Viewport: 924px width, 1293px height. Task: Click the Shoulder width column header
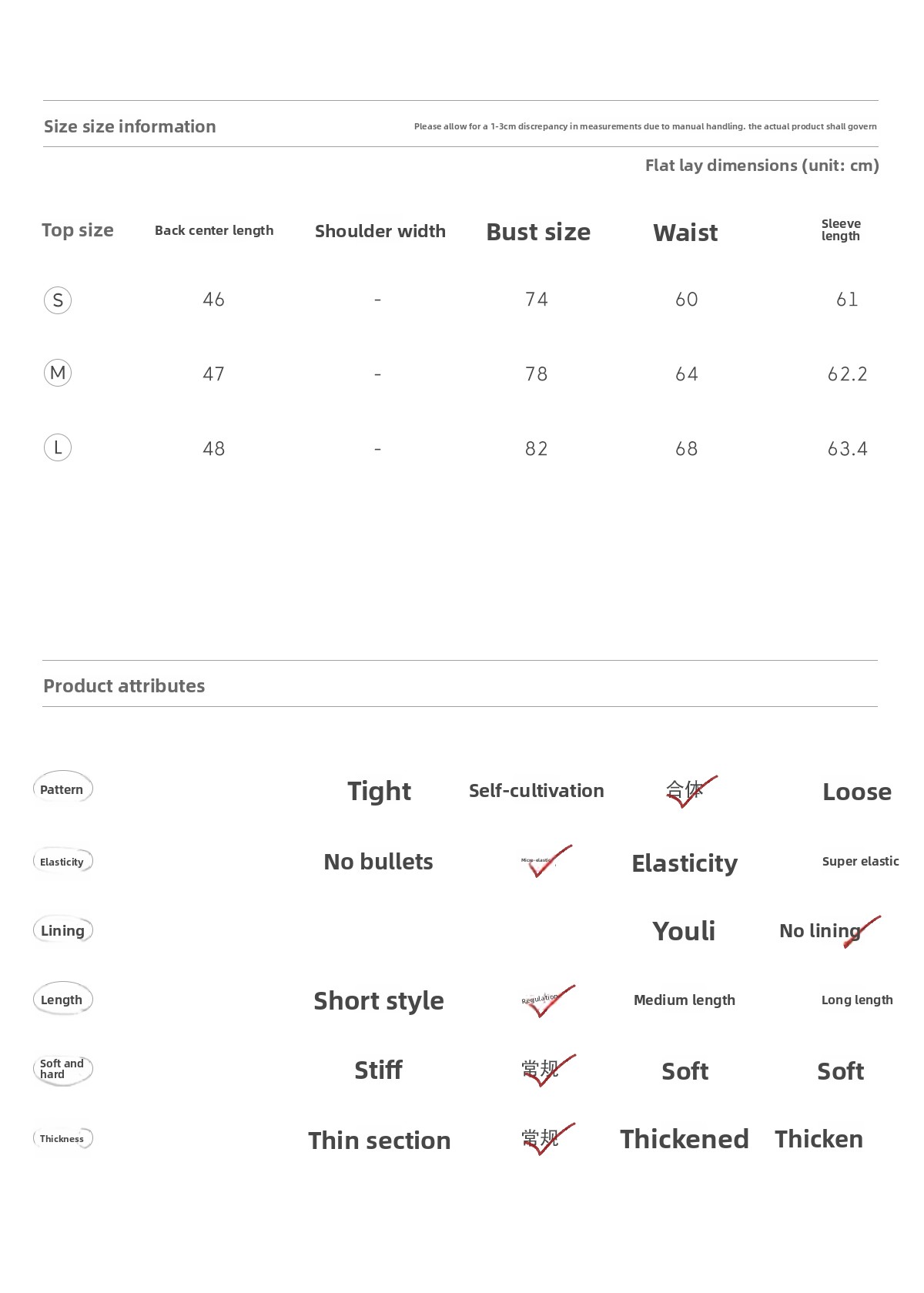tap(380, 231)
